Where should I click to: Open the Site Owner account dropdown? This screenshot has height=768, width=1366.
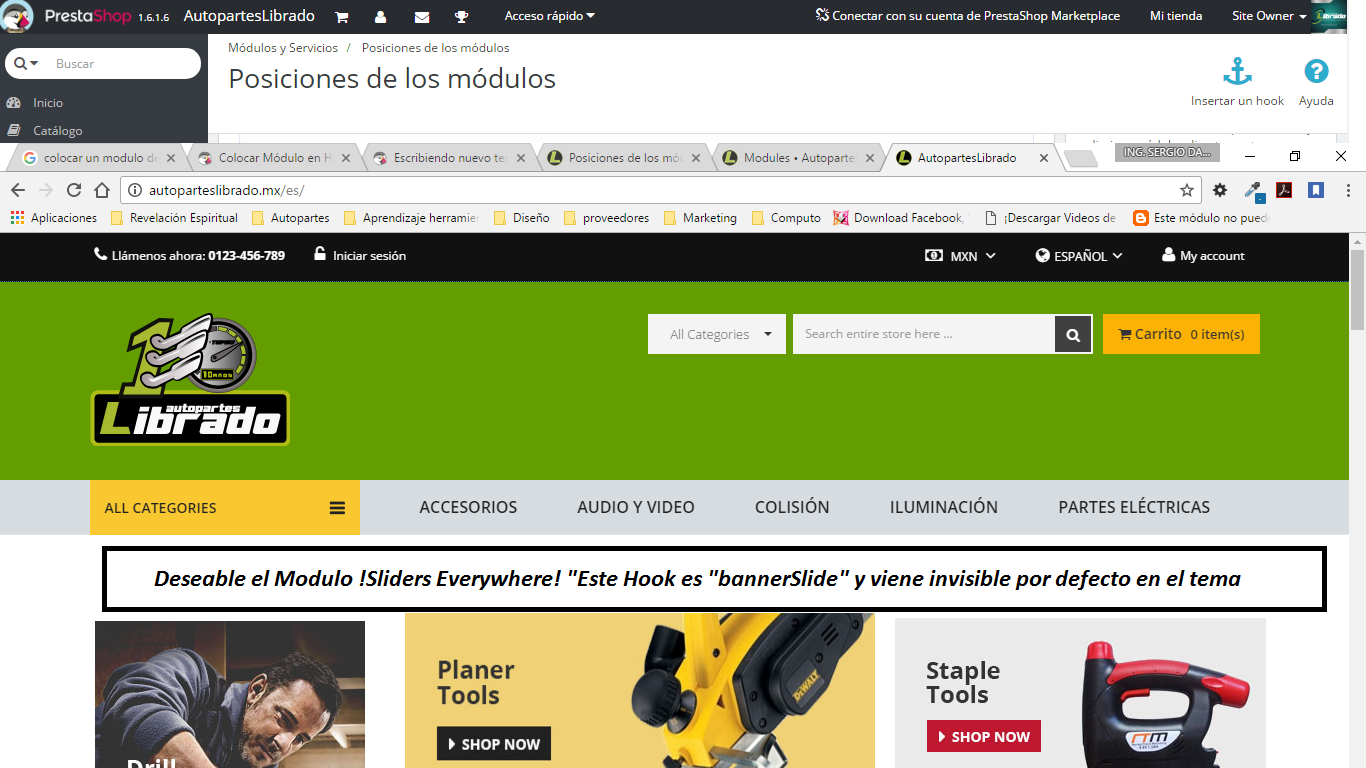pos(1269,16)
